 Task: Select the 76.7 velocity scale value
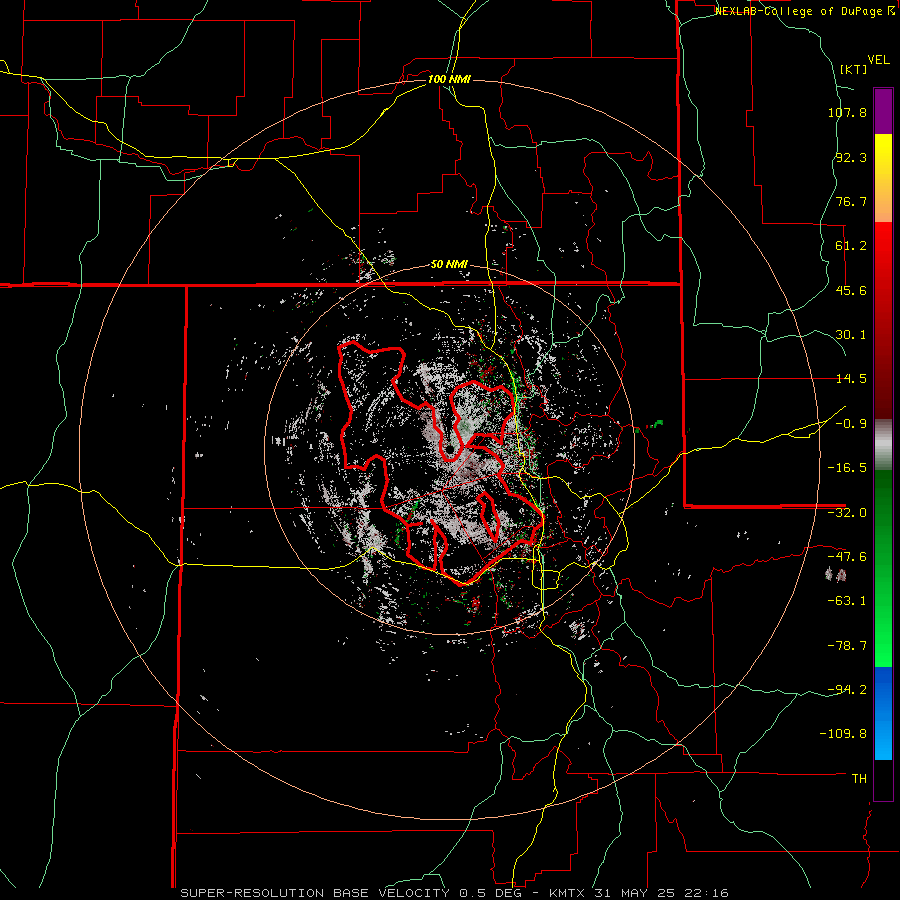(851, 201)
